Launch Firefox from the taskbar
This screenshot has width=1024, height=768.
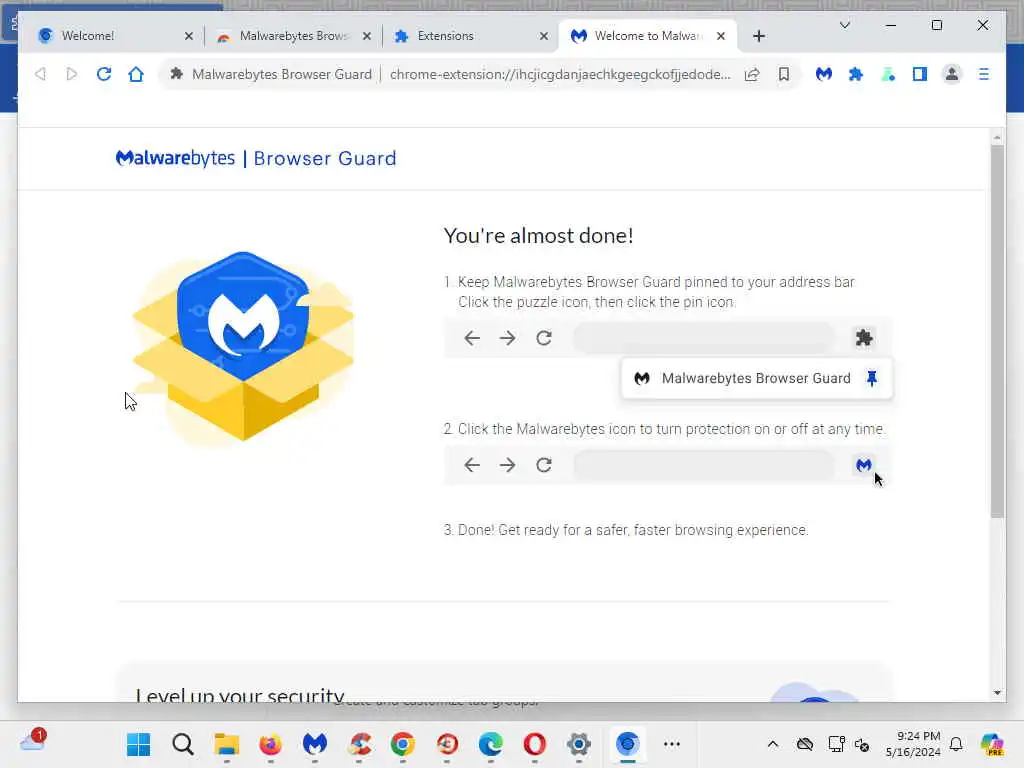(x=270, y=744)
